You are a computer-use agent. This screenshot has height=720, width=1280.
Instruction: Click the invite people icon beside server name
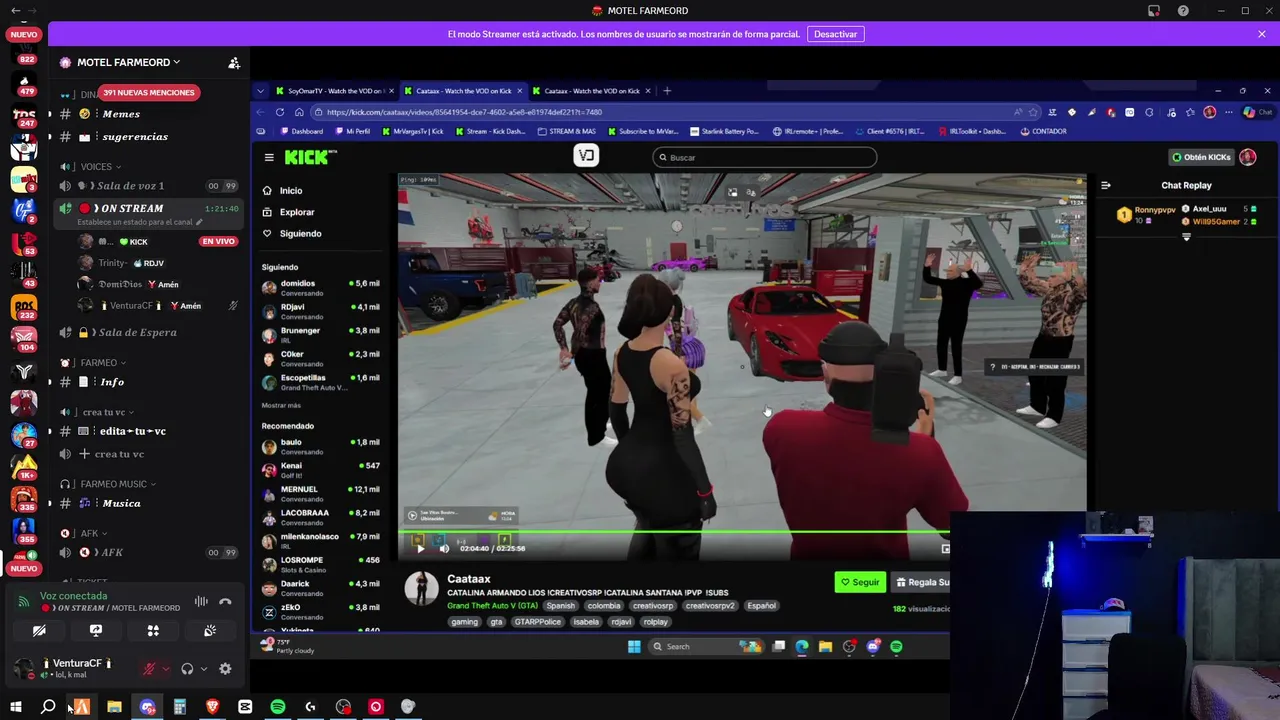pyautogui.click(x=234, y=62)
